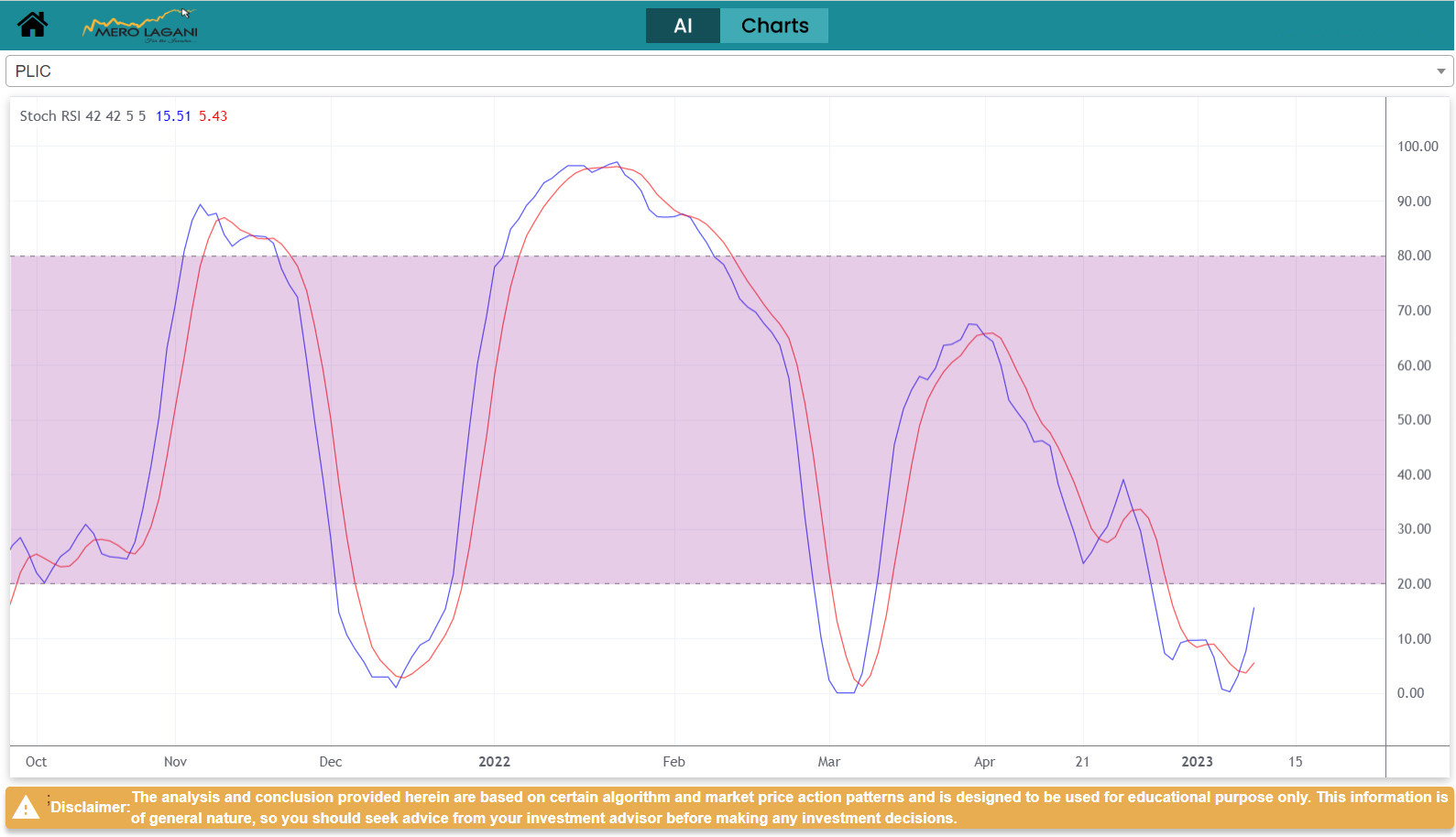
Task: Click the Oct label on the time axis
Action: coord(36,762)
